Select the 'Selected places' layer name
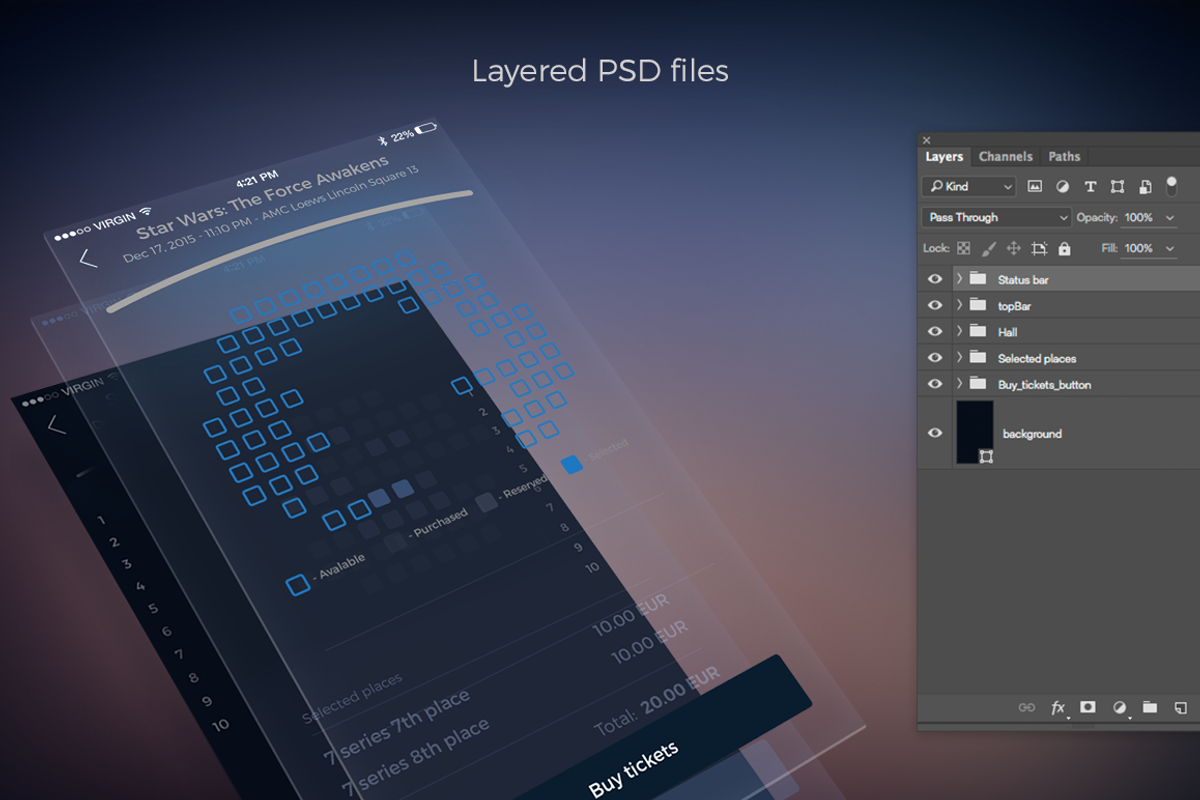 1037,358
